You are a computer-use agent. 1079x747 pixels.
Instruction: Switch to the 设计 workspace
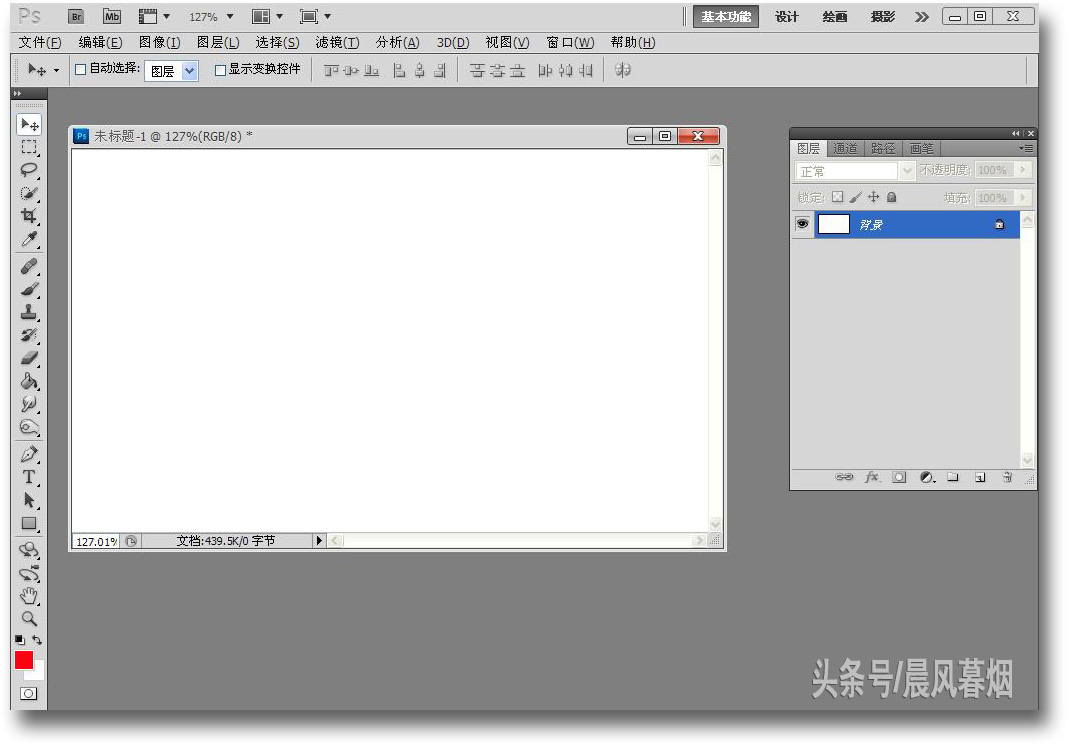tap(787, 17)
